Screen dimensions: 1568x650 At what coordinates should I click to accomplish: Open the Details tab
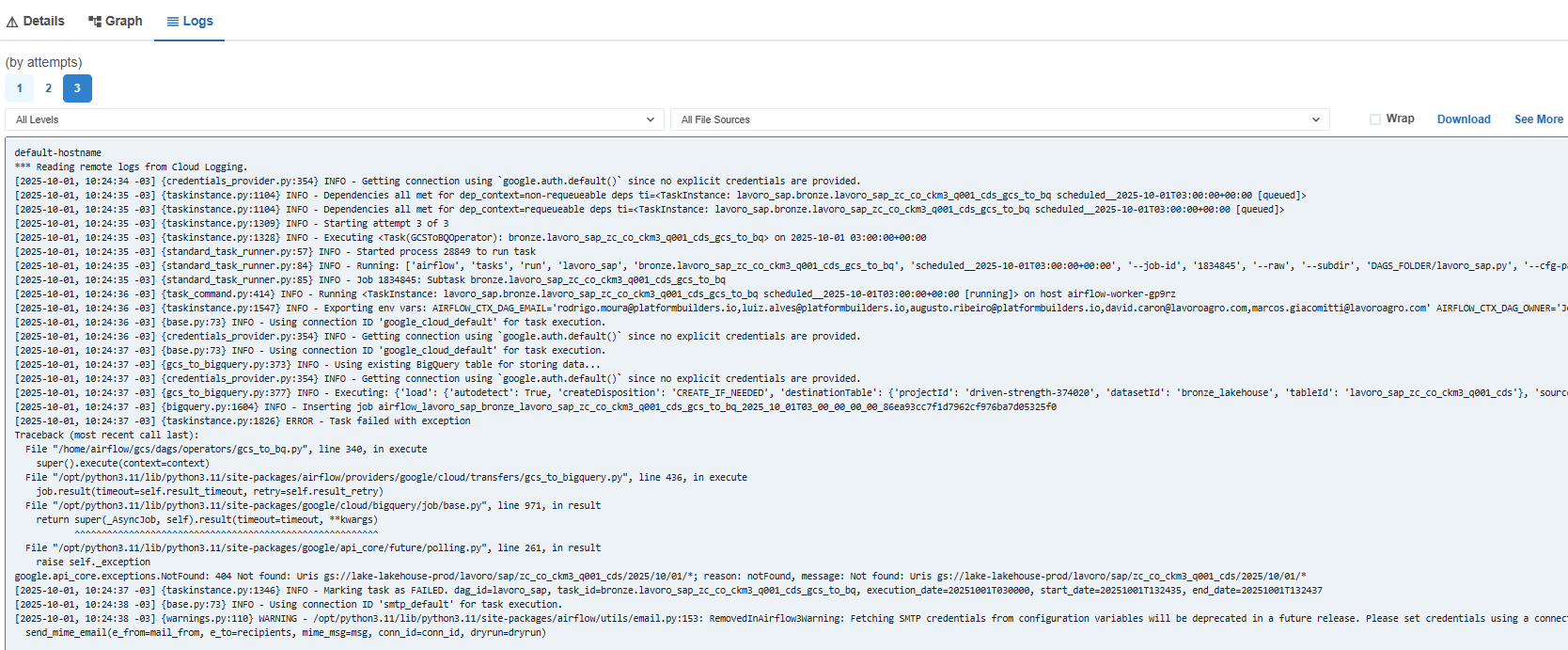[x=35, y=21]
